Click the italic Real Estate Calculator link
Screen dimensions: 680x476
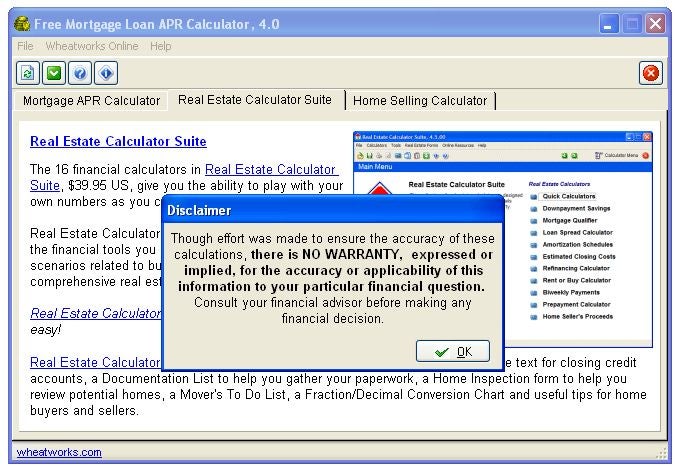pyautogui.click(x=95, y=313)
